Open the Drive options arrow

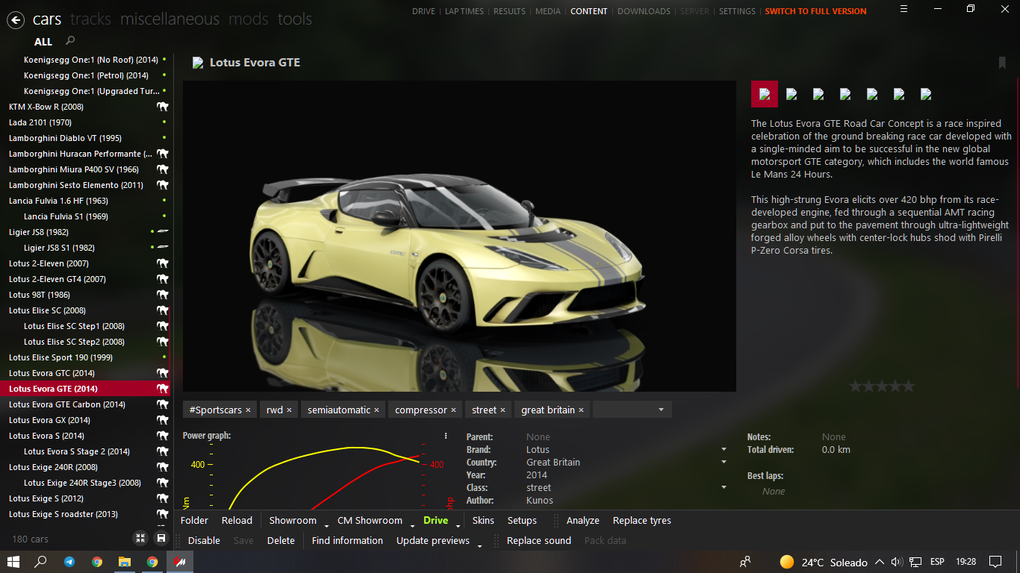[457, 525]
